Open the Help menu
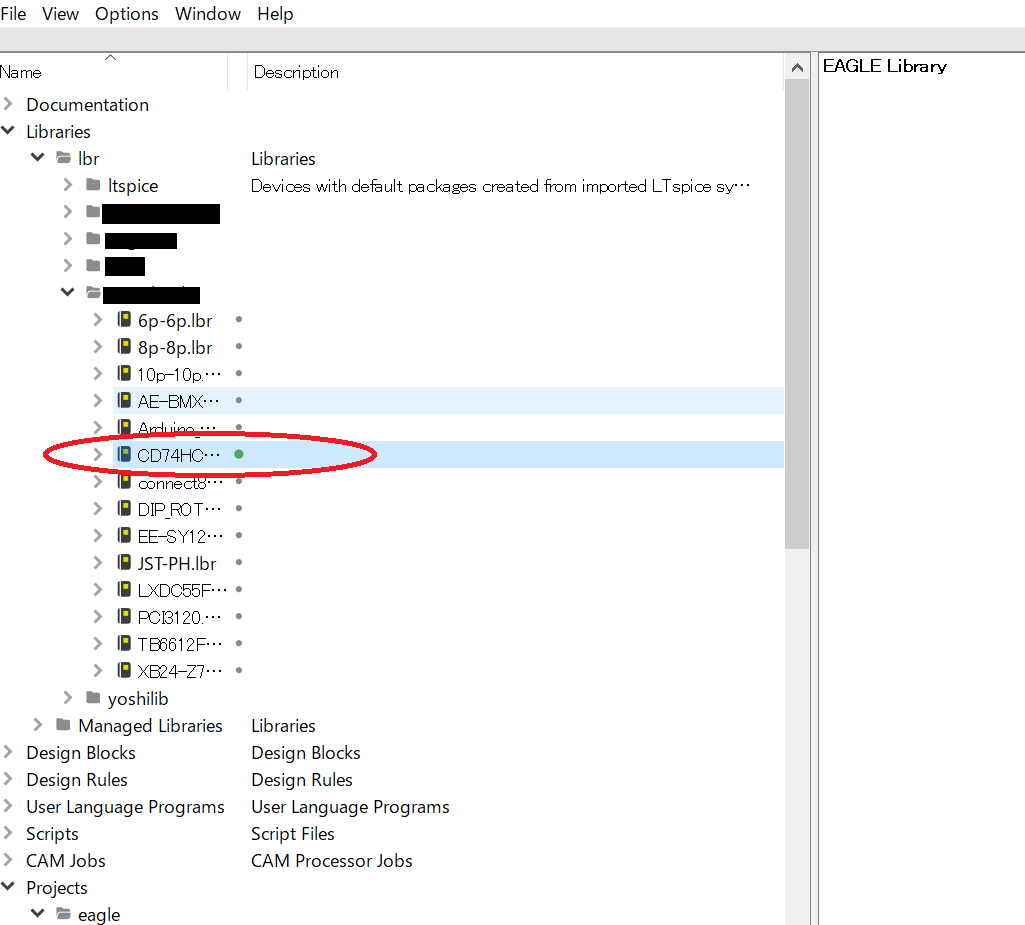Screen dimensions: 1025x925 coord(275,14)
